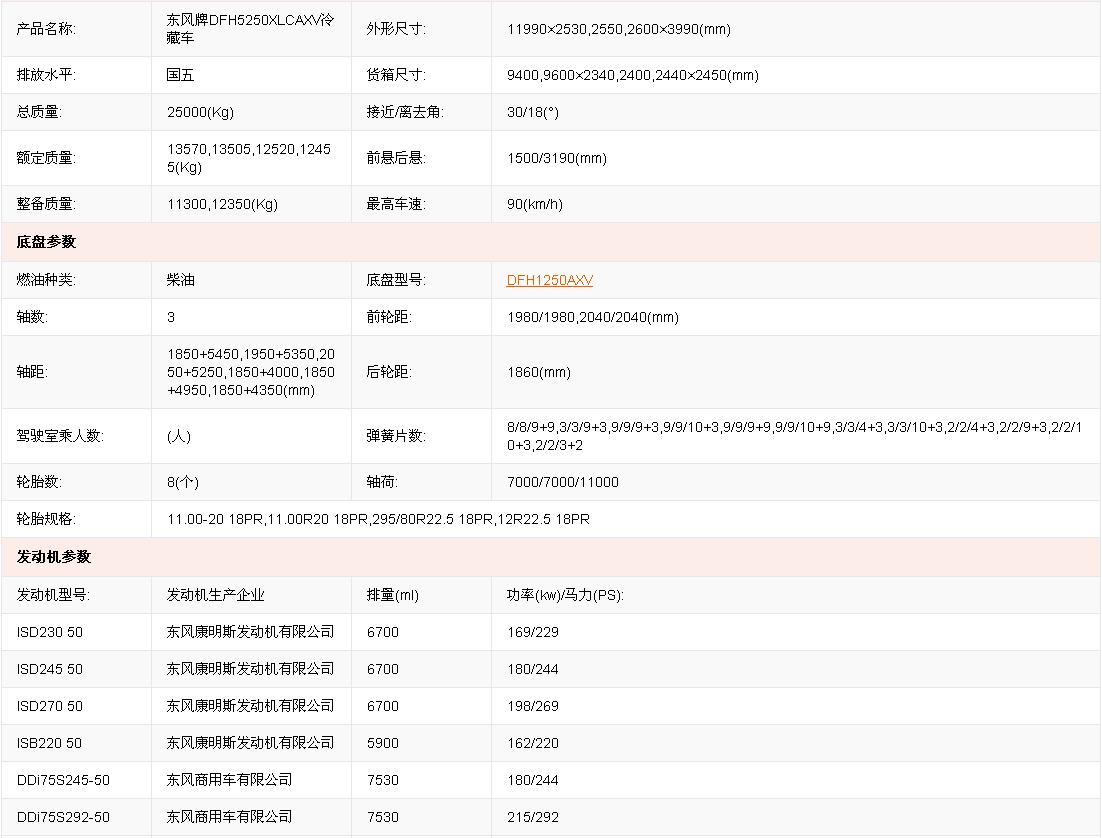This screenshot has width=1102, height=838.
Task: Select tire count value 8(个)
Action: (183, 482)
